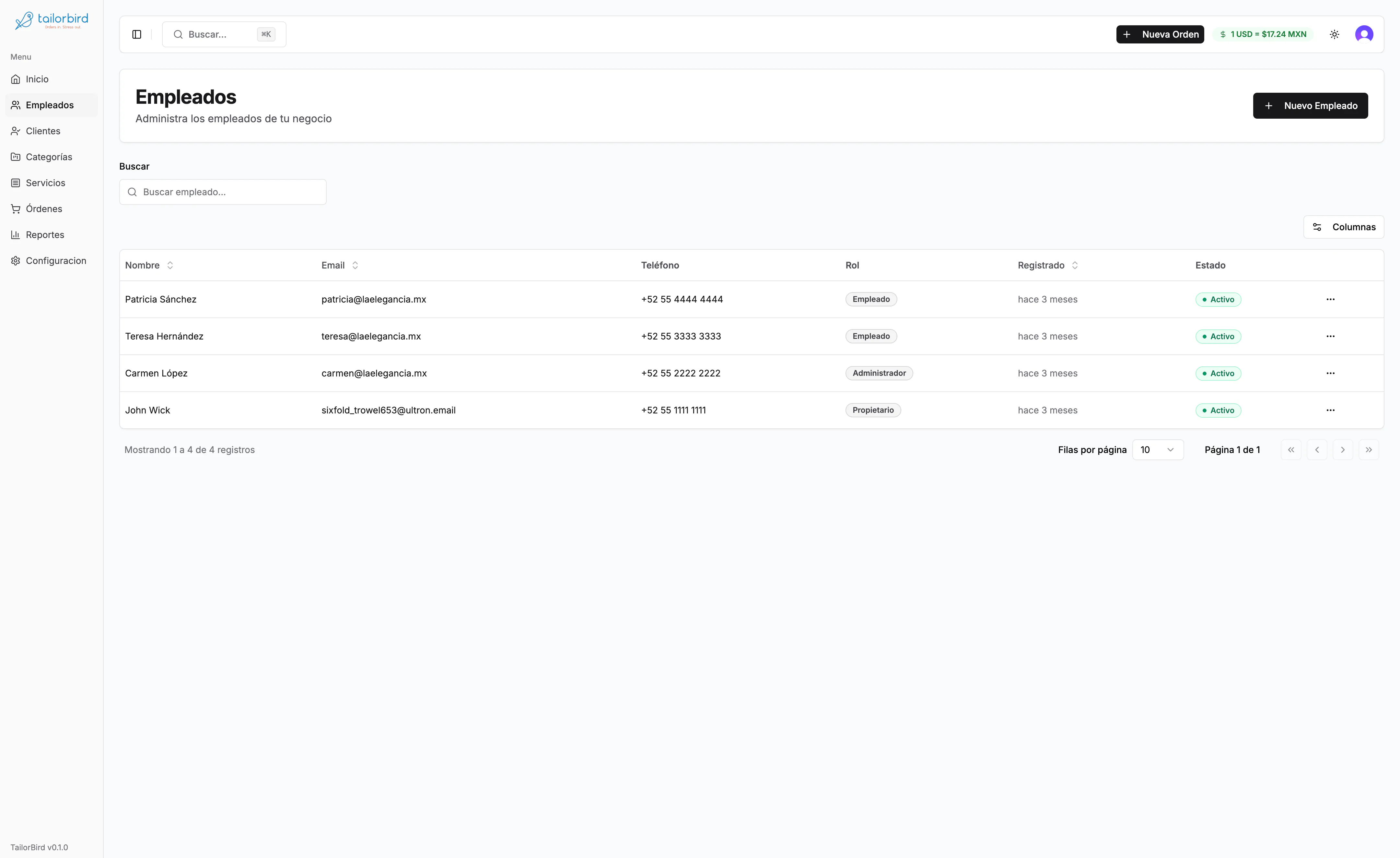Go to first page of results
Image resolution: width=1400 pixels, height=858 pixels.
point(1291,450)
